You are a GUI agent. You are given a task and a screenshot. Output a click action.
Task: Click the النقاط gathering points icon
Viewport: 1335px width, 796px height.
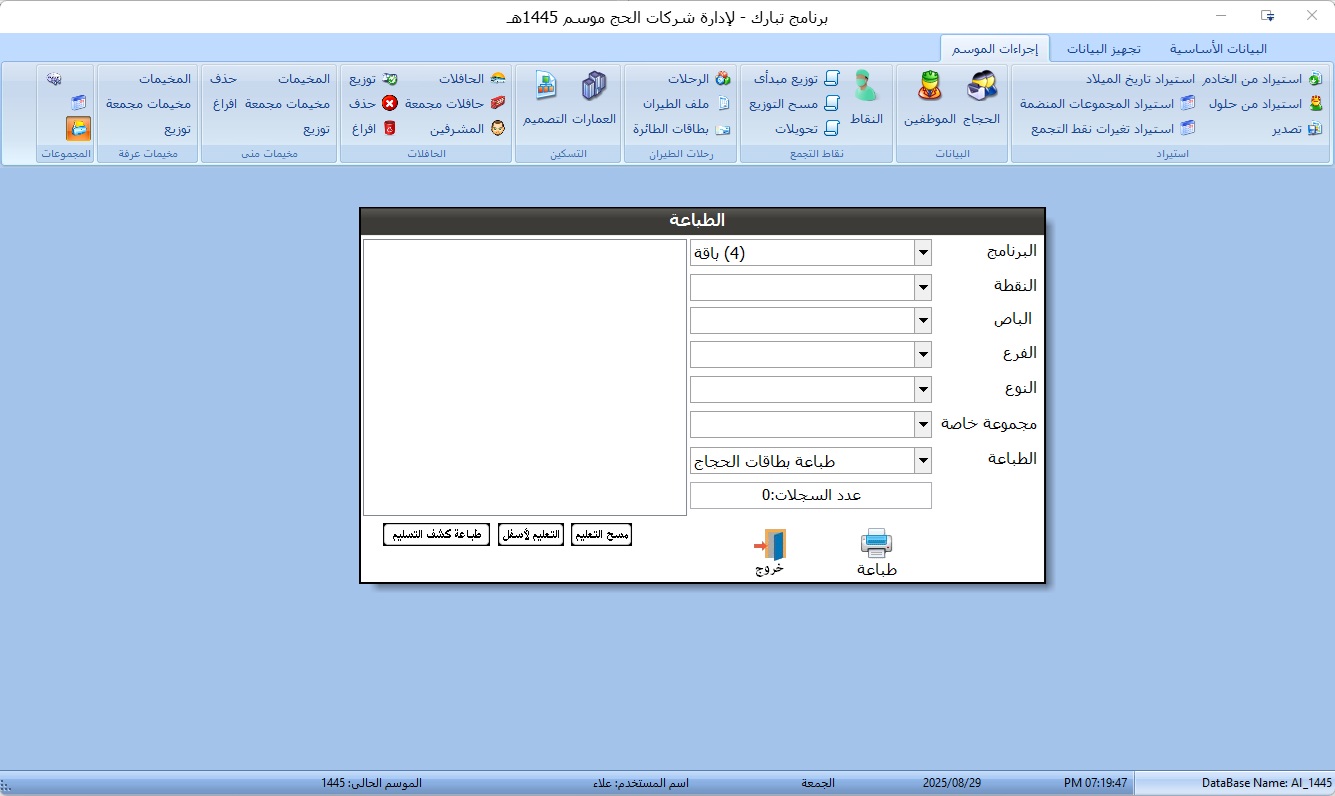coord(866,90)
